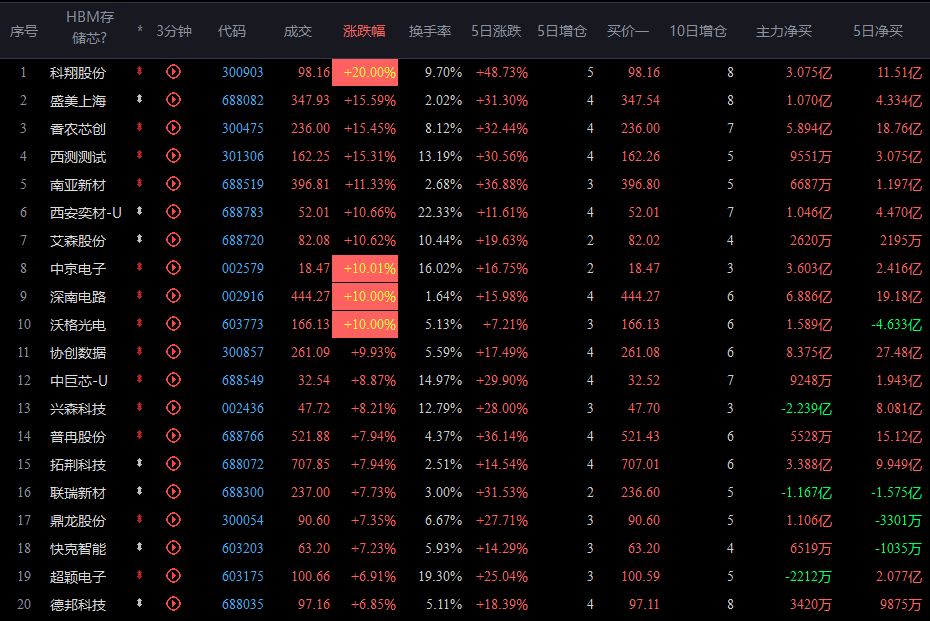Click the 22.33% turnover rate value
This screenshot has height=621, width=930.
pyautogui.click(x=439, y=212)
